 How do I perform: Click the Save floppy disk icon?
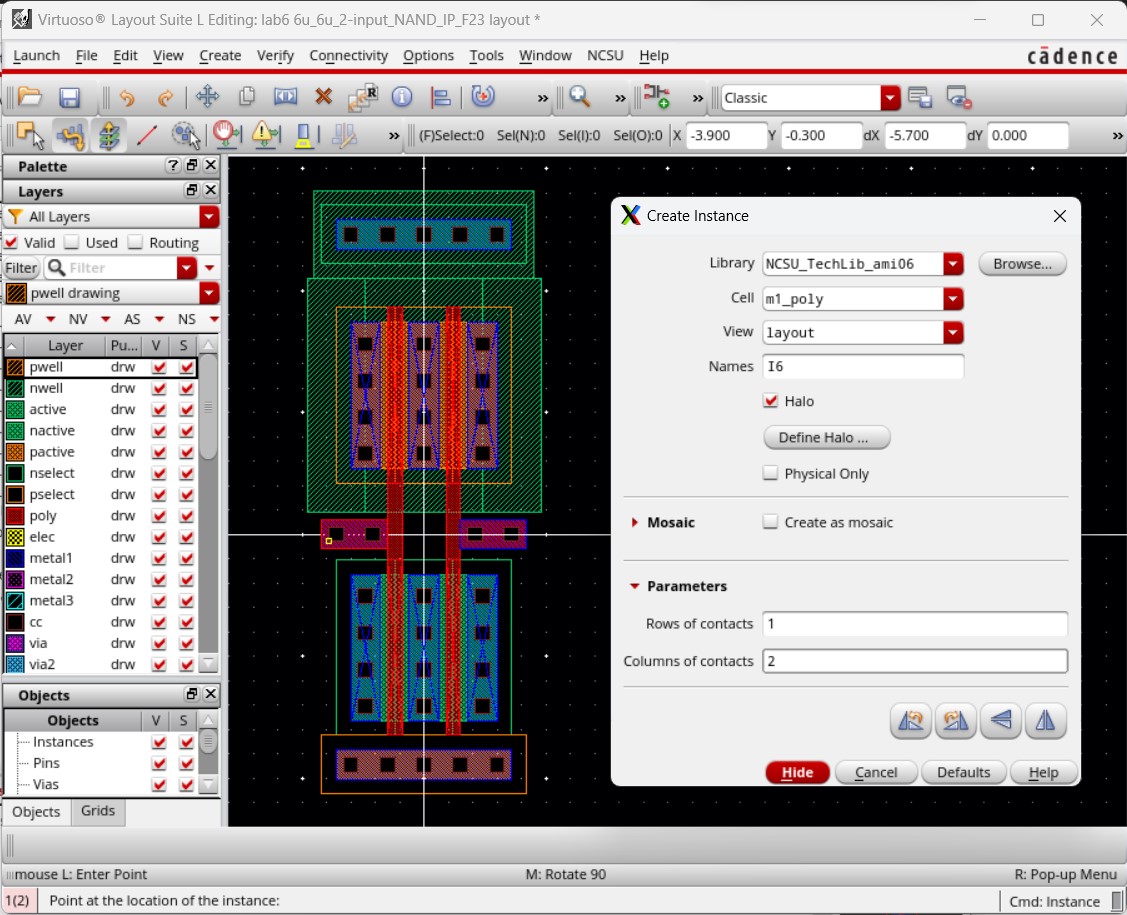coord(69,97)
